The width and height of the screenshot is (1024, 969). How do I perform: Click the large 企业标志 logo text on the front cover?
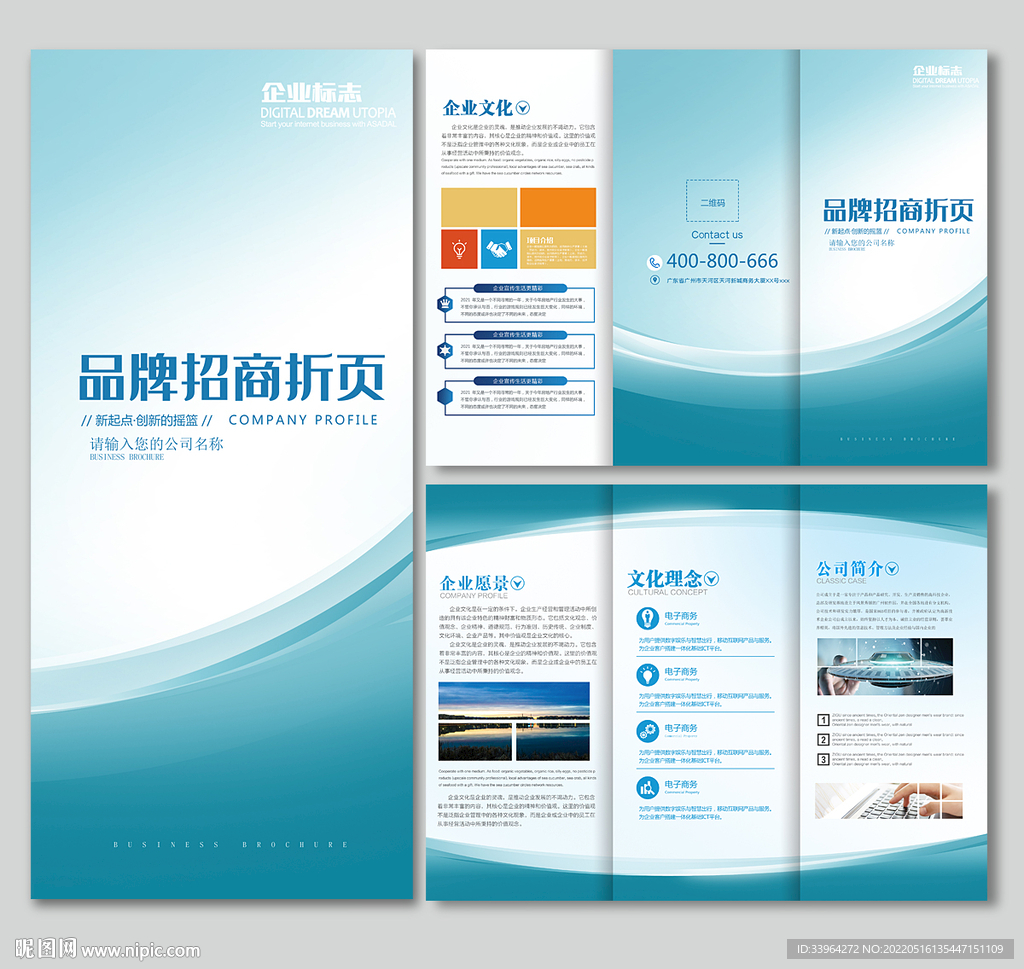tap(312, 93)
